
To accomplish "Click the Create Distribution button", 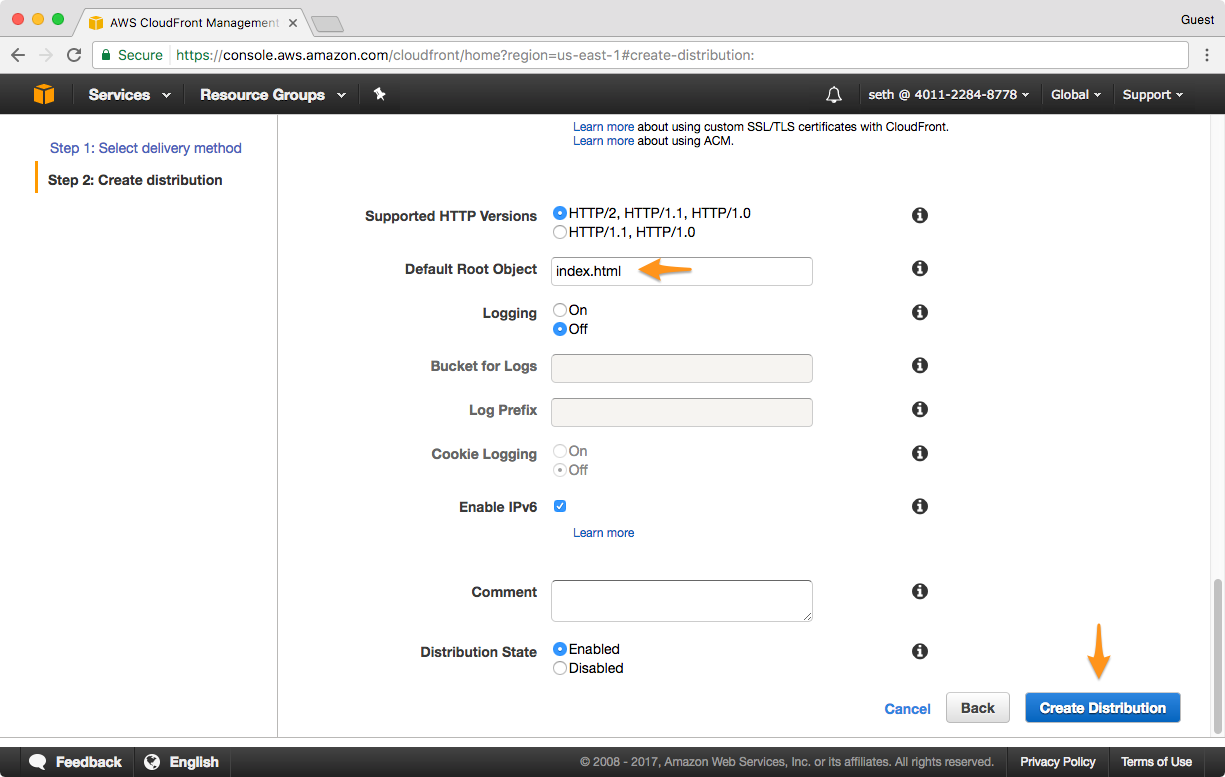I will [1102, 708].
